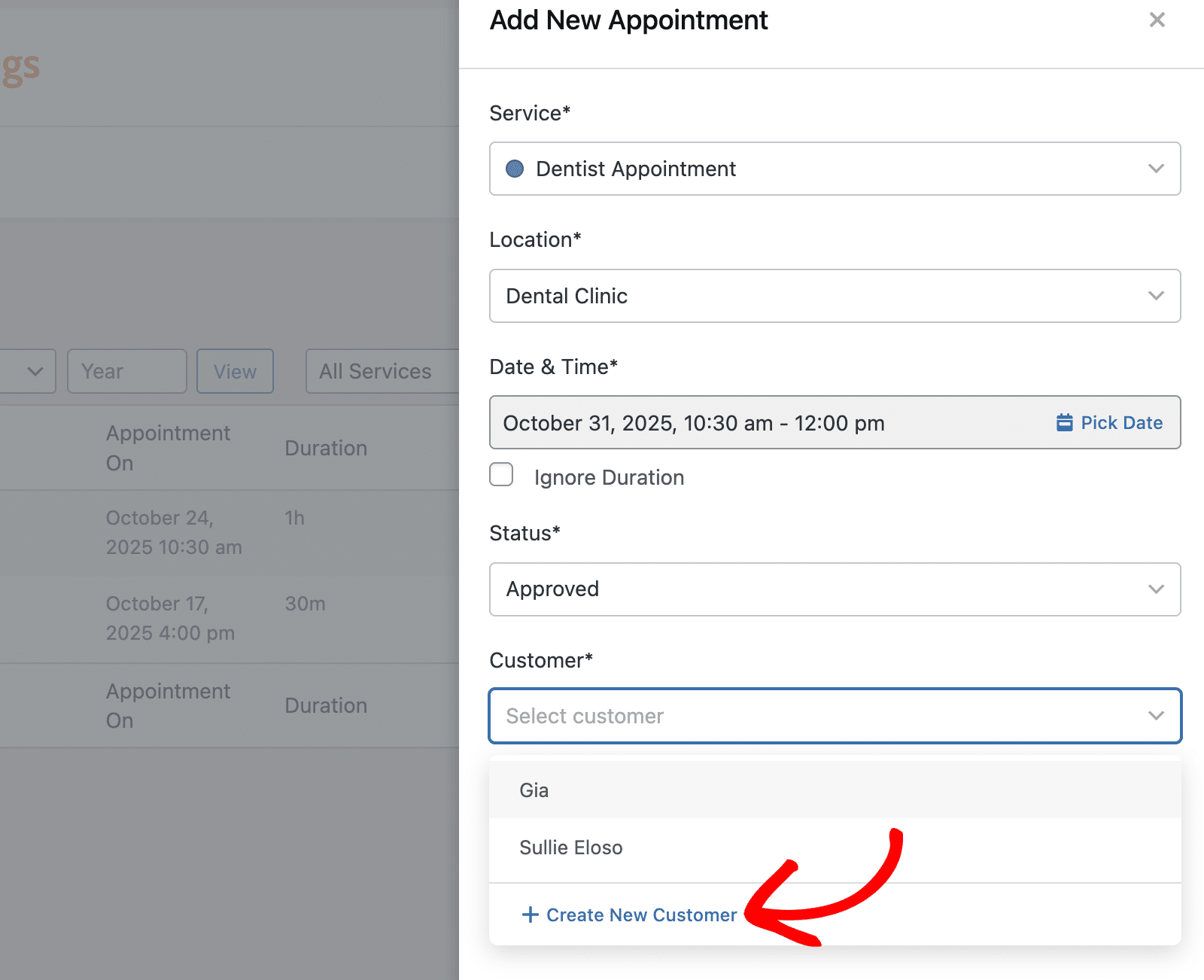Enable the Ignore Duration checkbox
This screenshot has height=980, width=1204.
[501, 475]
